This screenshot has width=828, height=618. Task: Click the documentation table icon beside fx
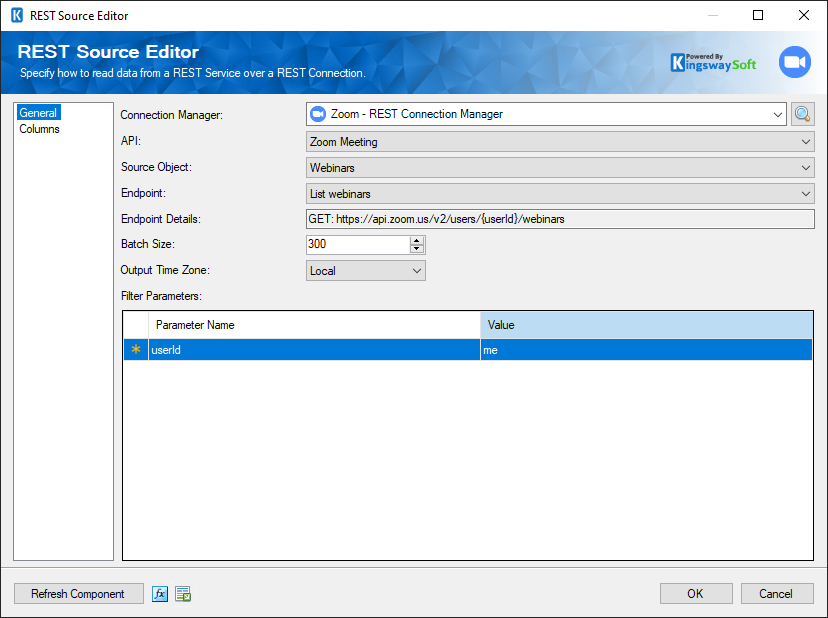183,594
